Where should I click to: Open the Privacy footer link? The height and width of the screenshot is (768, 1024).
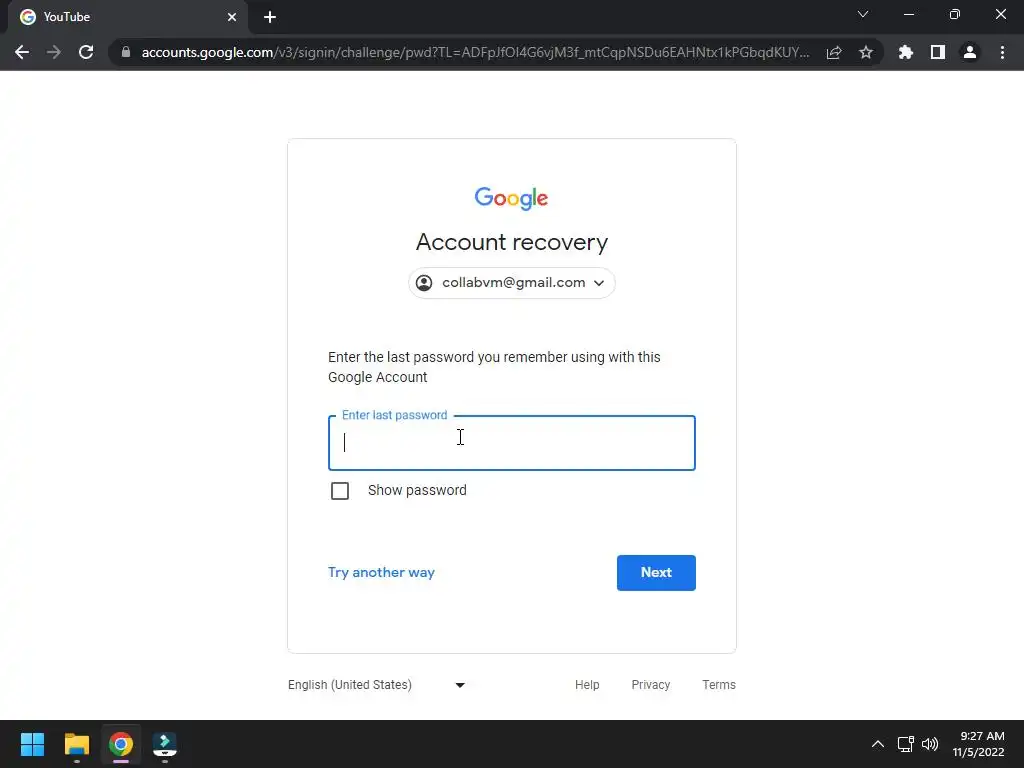(x=650, y=684)
